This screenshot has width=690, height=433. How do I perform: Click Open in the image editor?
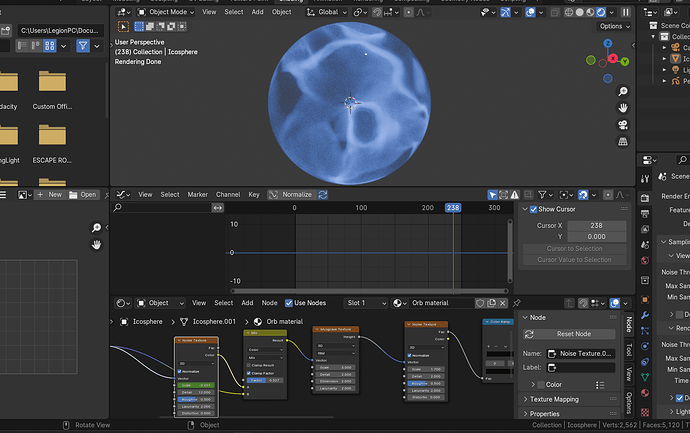pyautogui.click(x=83, y=194)
